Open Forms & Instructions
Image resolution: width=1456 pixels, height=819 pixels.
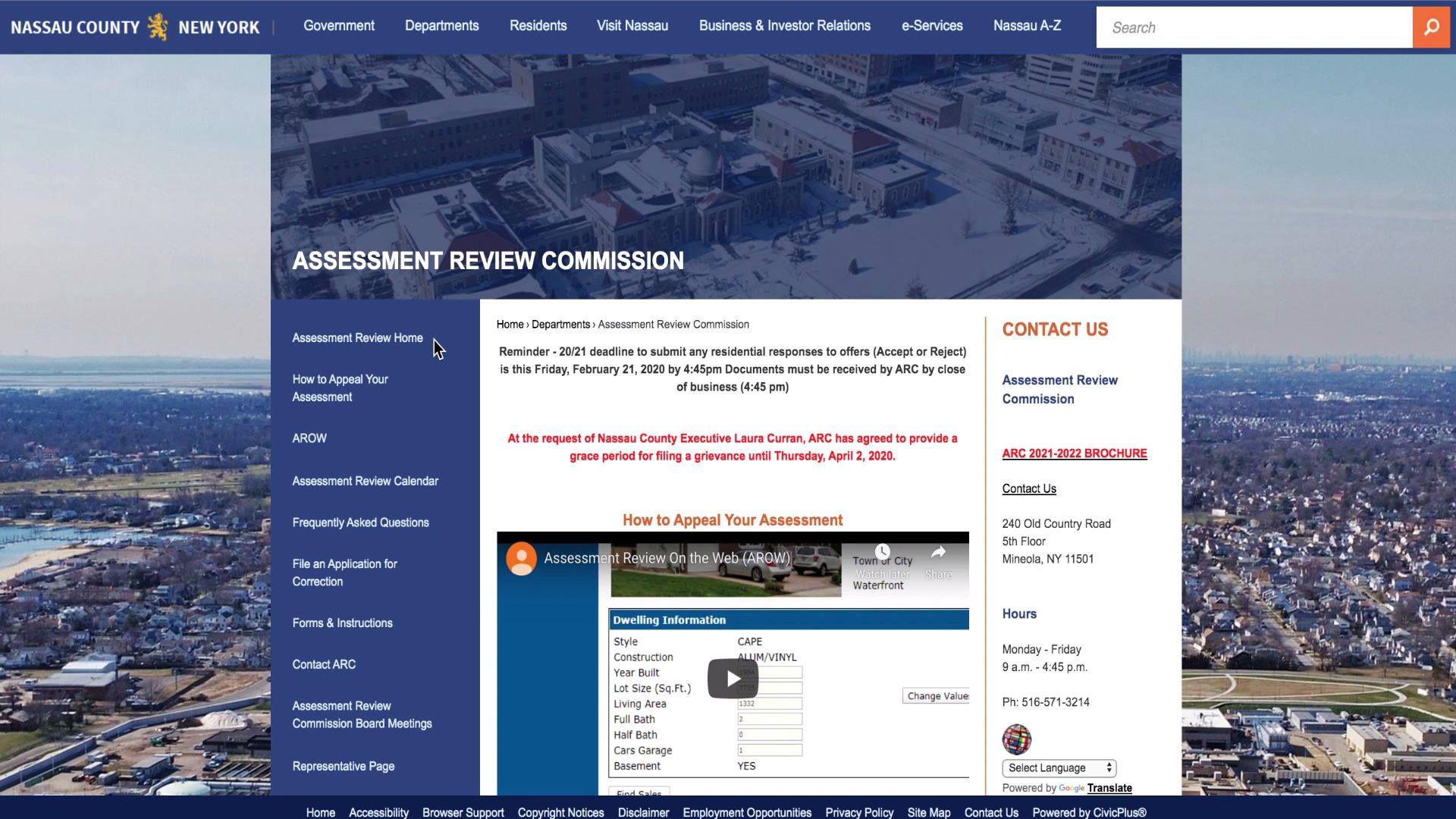click(343, 623)
